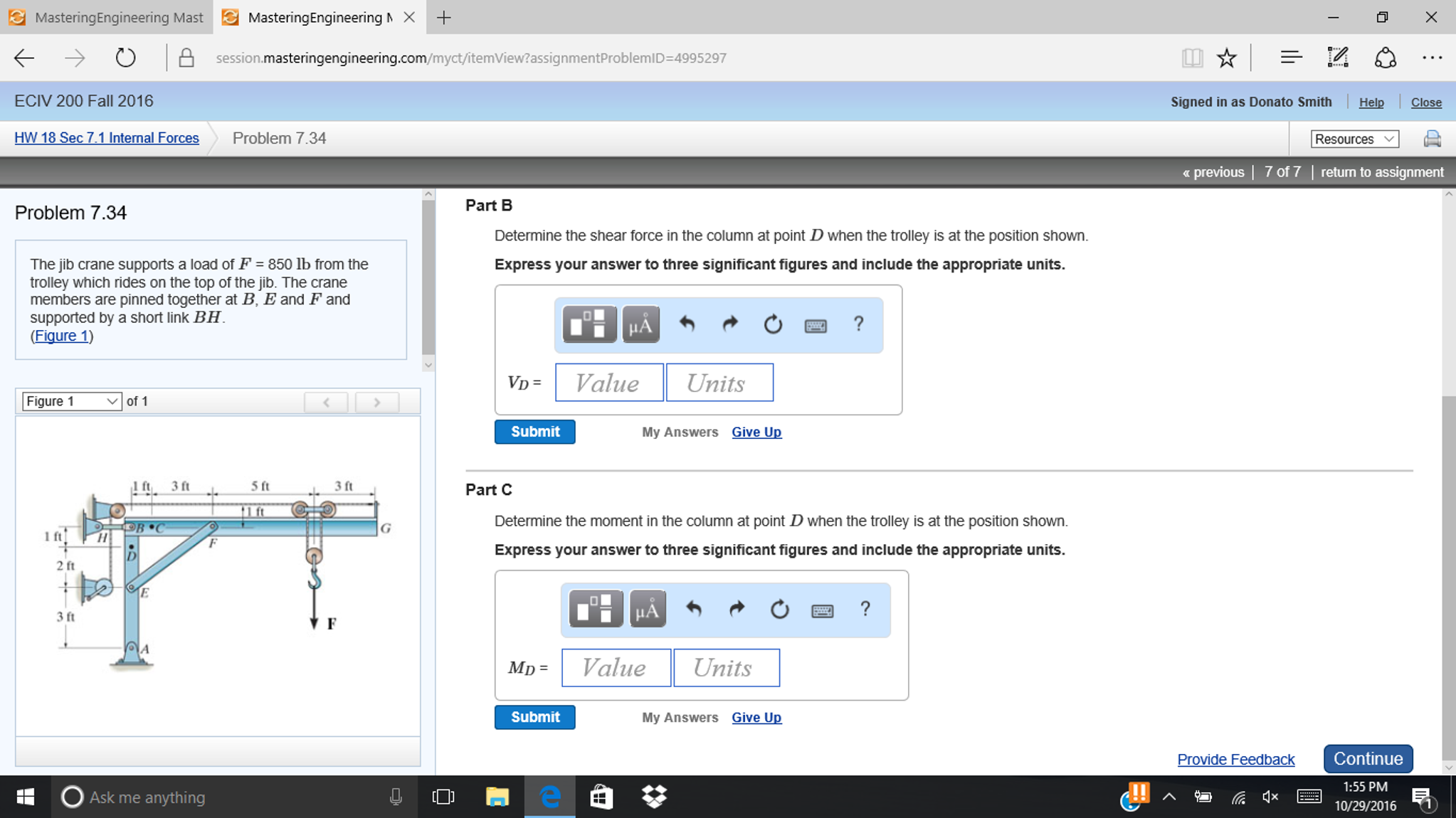The width and height of the screenshot is (1456, 818).
Task: Open HW 18 Sec 7.1 Internal Forces breadcrumb
Action: pyautogui.click(x=107, y=138)
